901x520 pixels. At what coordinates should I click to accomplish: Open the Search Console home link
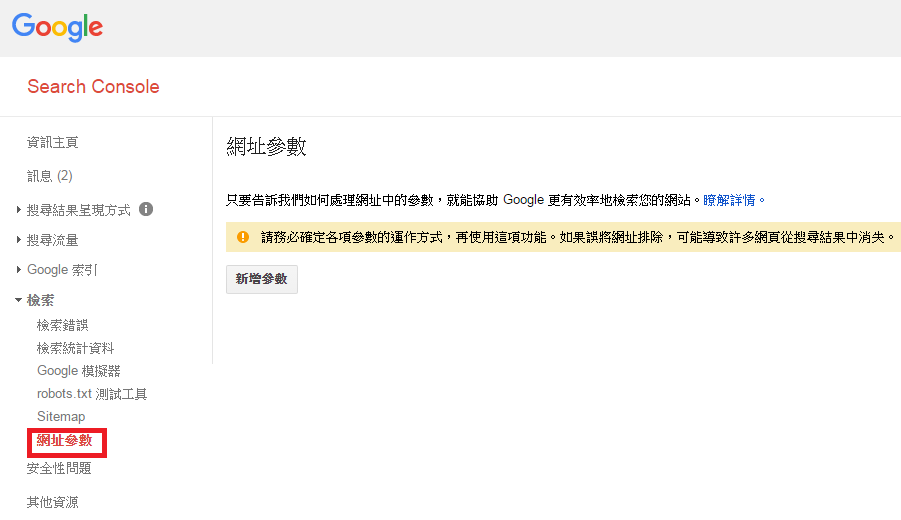93,86
